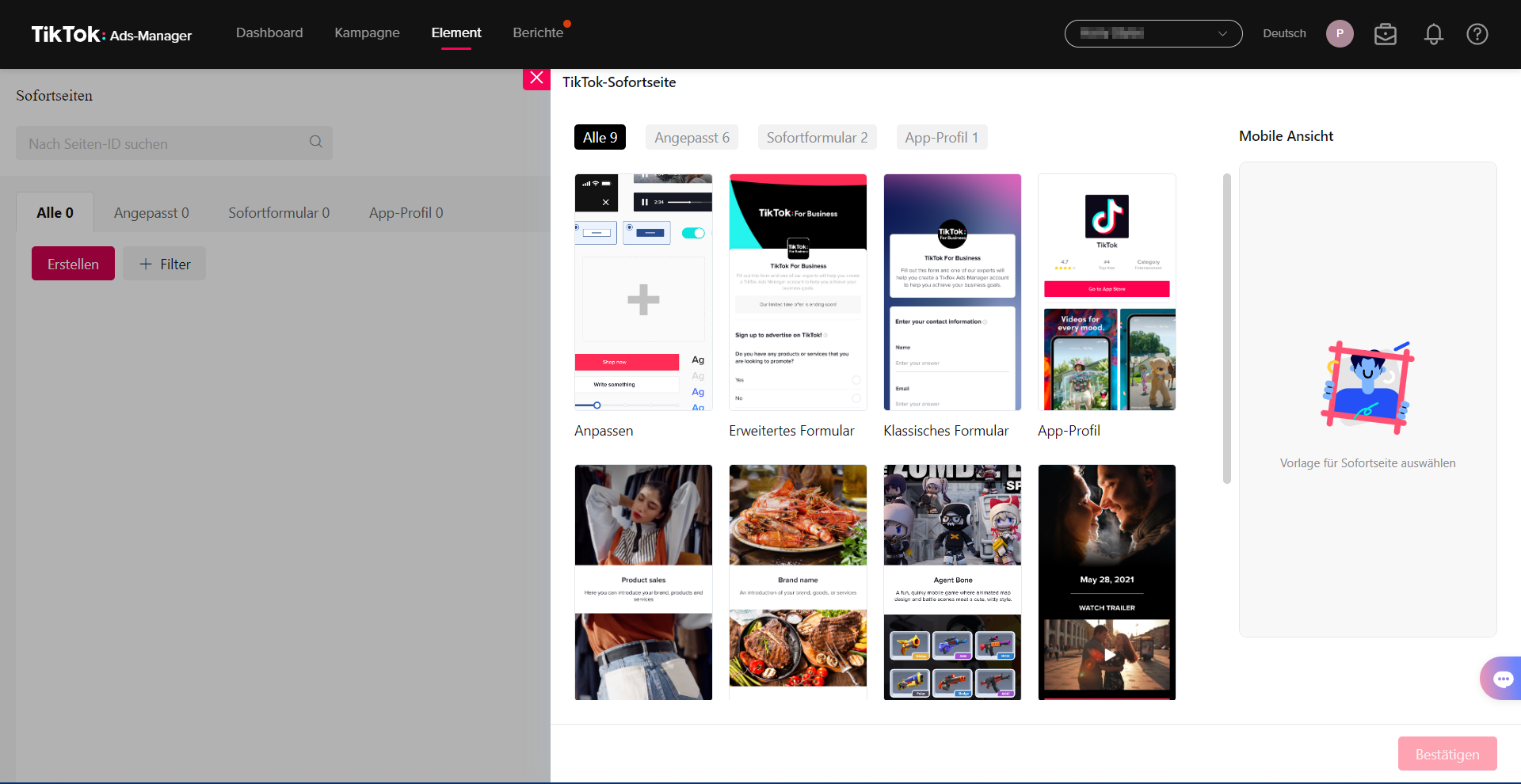Click the Erweitertes Formular label
The image size is (1521, 784).
(x=791, y=431)
